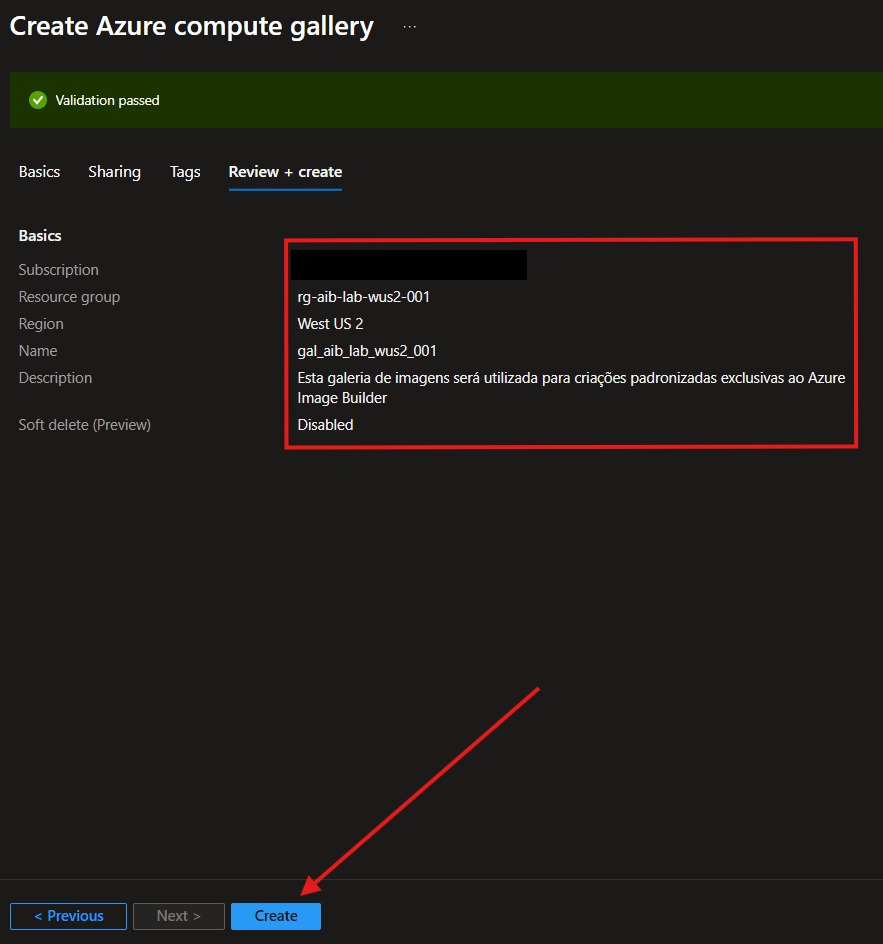Click the 'Resource group' label
Viewport: 883px width, 944px height.
point(69,297)
